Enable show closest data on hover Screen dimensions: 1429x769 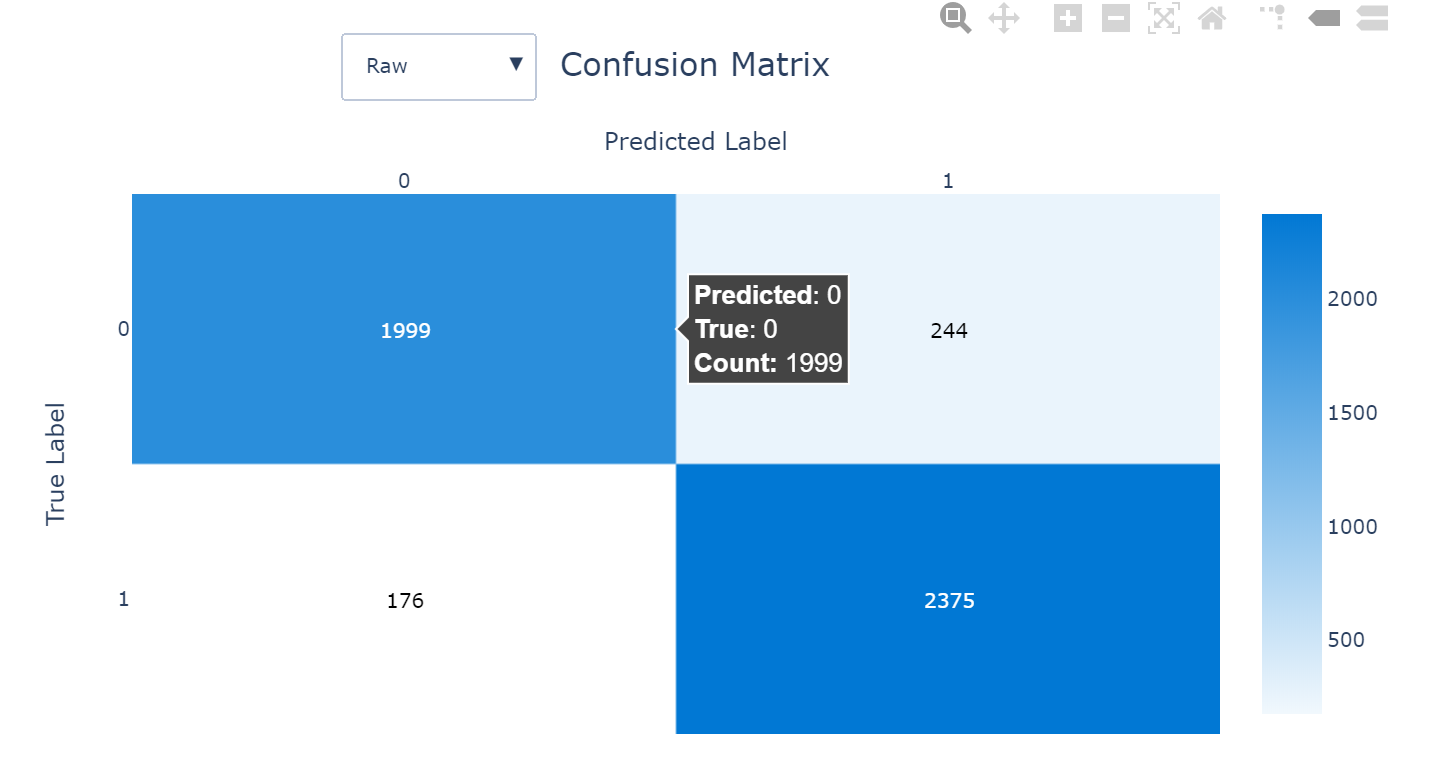point(1324,18)
